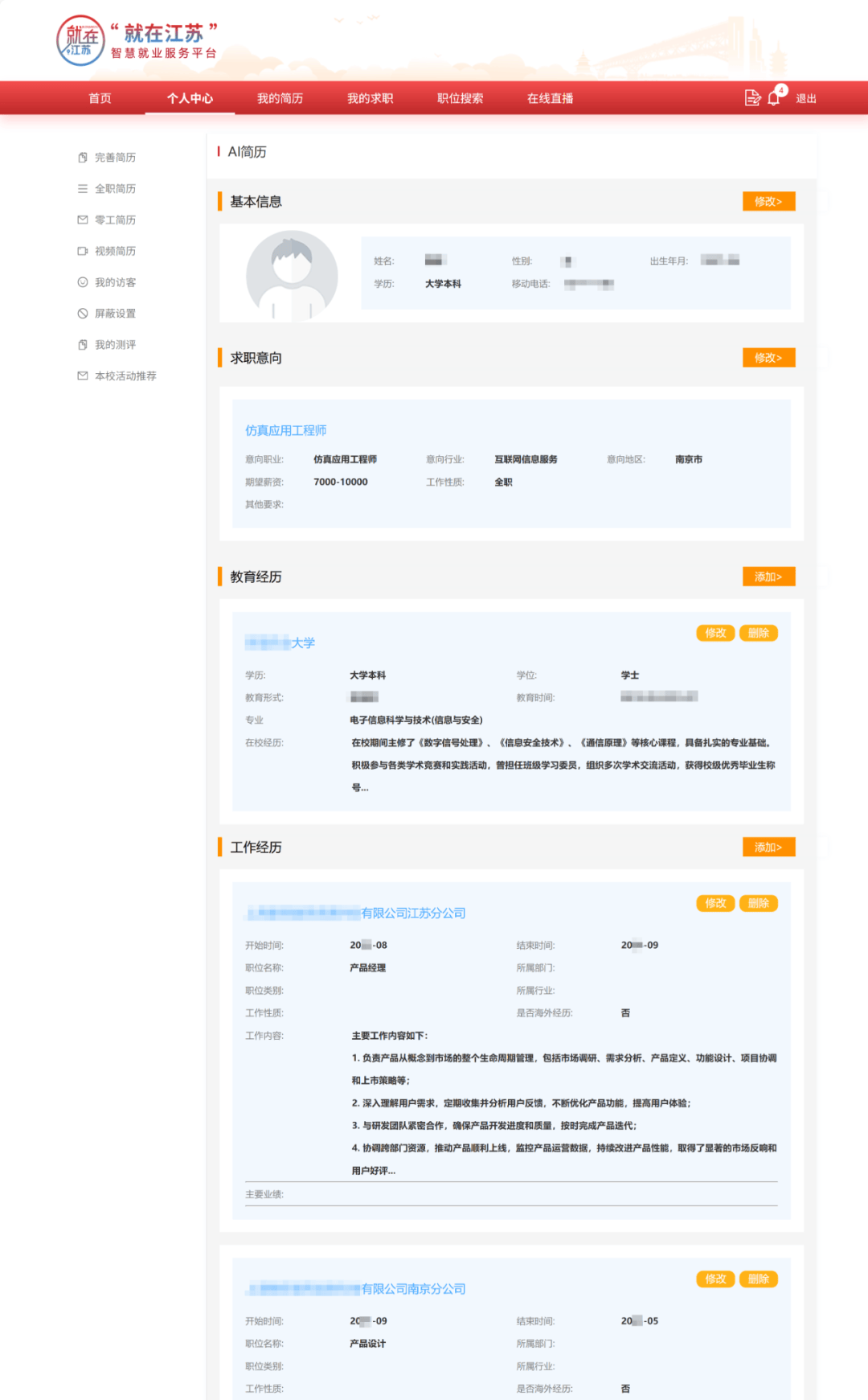
Task: Open 视频简历 sidebar item
Action: [115, 252]
